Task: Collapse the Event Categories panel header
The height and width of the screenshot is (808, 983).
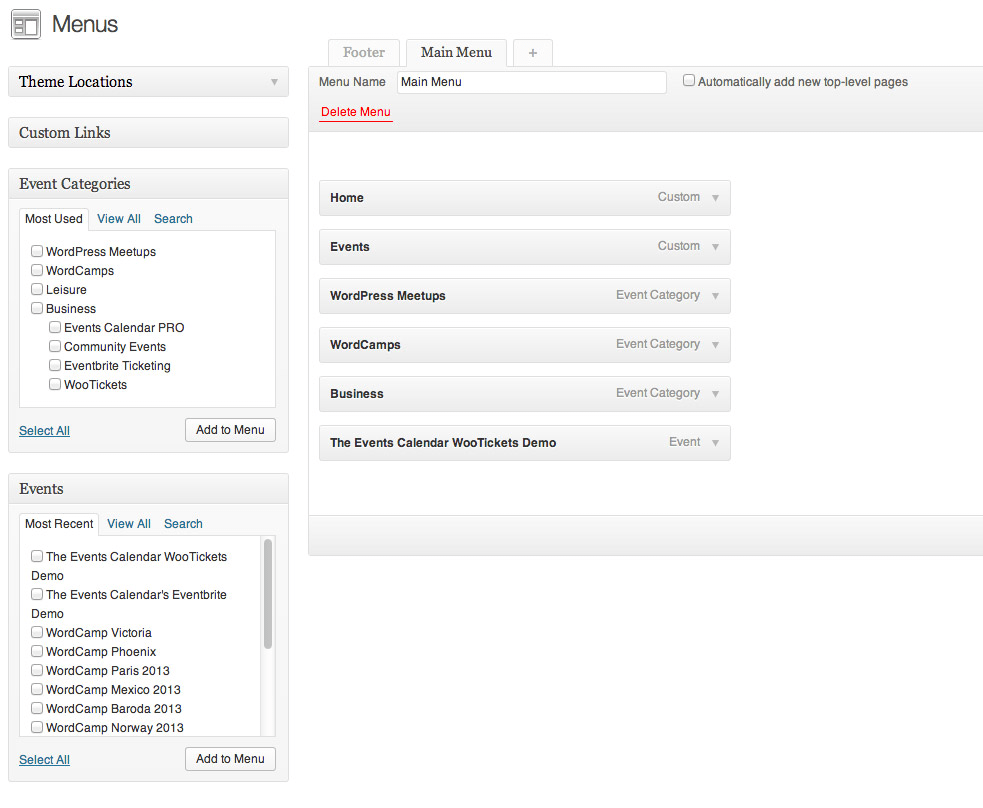Action: coord(149,184)
